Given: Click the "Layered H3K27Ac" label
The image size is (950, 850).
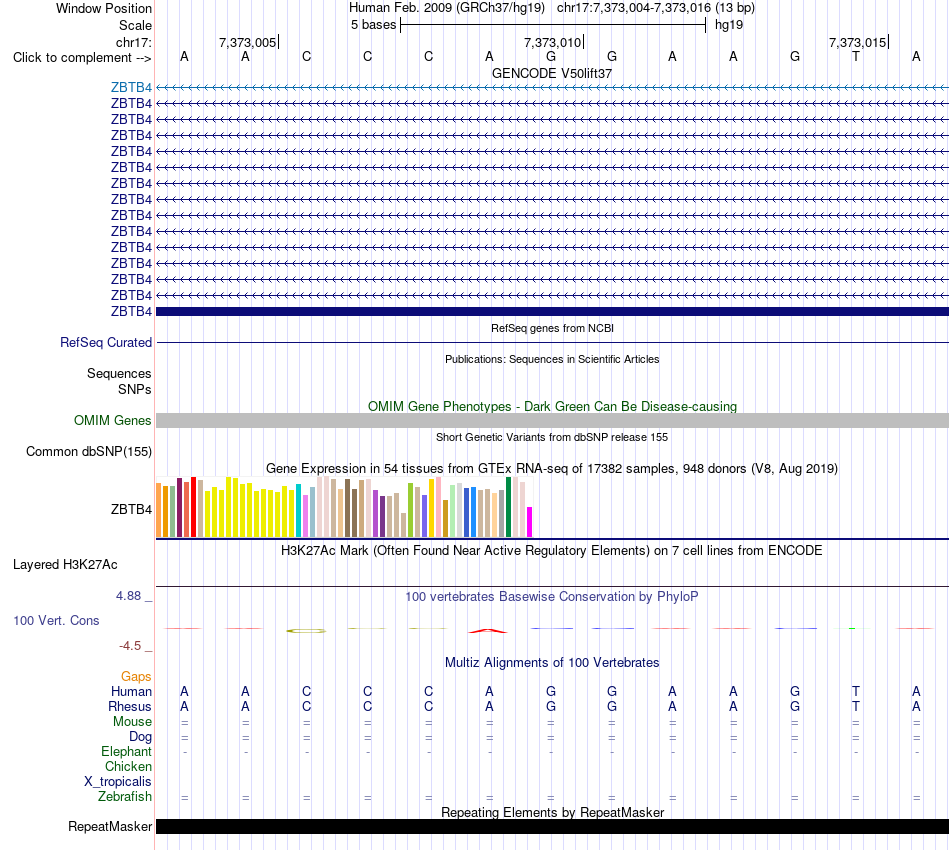Looking at the screenshot, I should pyautogui.click(x=65, y=565).
